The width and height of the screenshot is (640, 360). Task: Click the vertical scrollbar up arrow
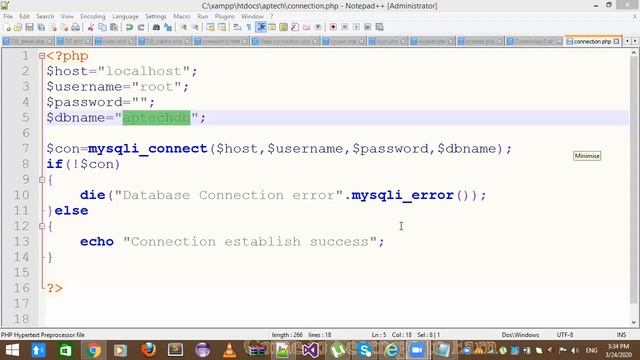click(634, 52)
